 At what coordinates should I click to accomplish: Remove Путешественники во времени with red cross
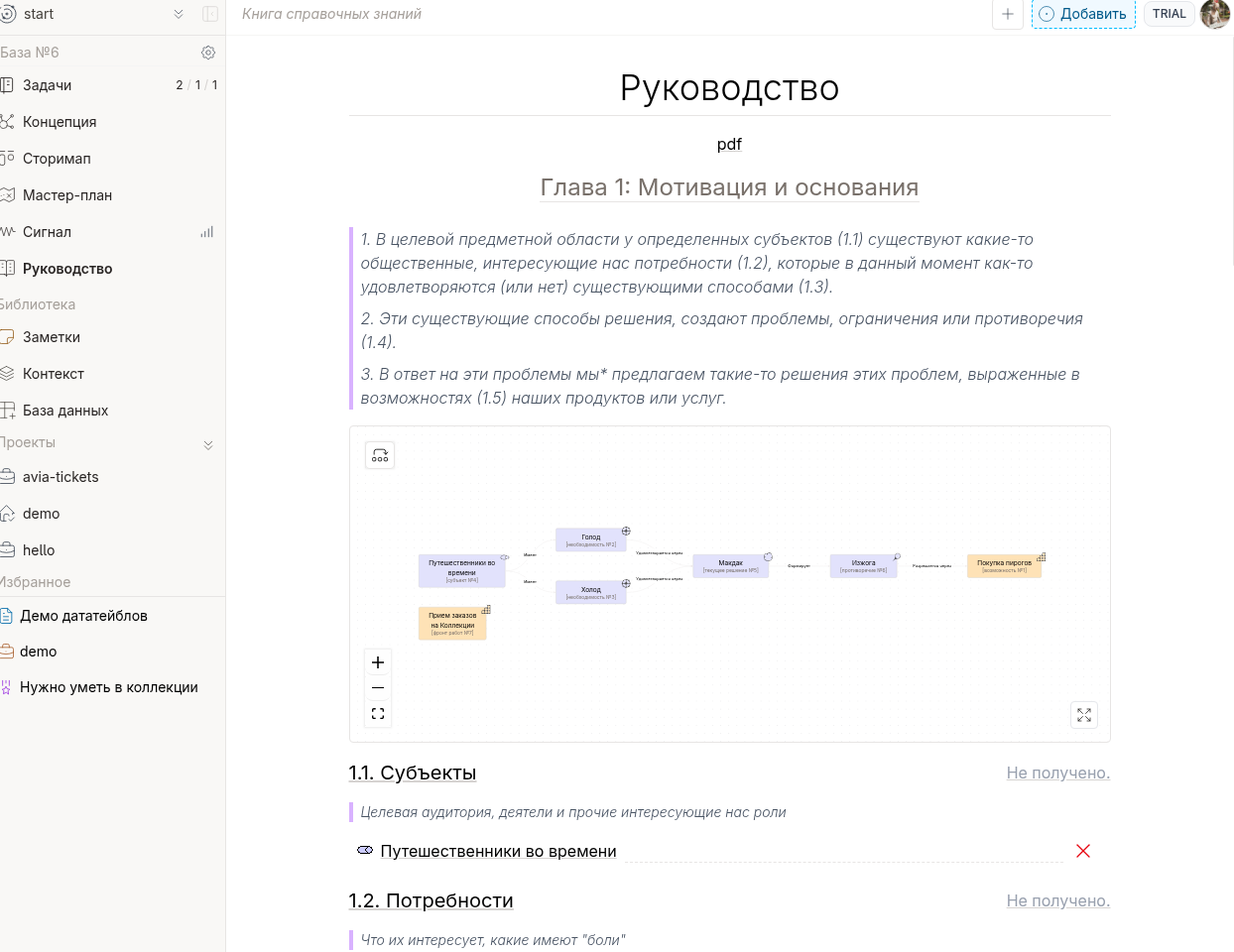(x=1083, y=851)
